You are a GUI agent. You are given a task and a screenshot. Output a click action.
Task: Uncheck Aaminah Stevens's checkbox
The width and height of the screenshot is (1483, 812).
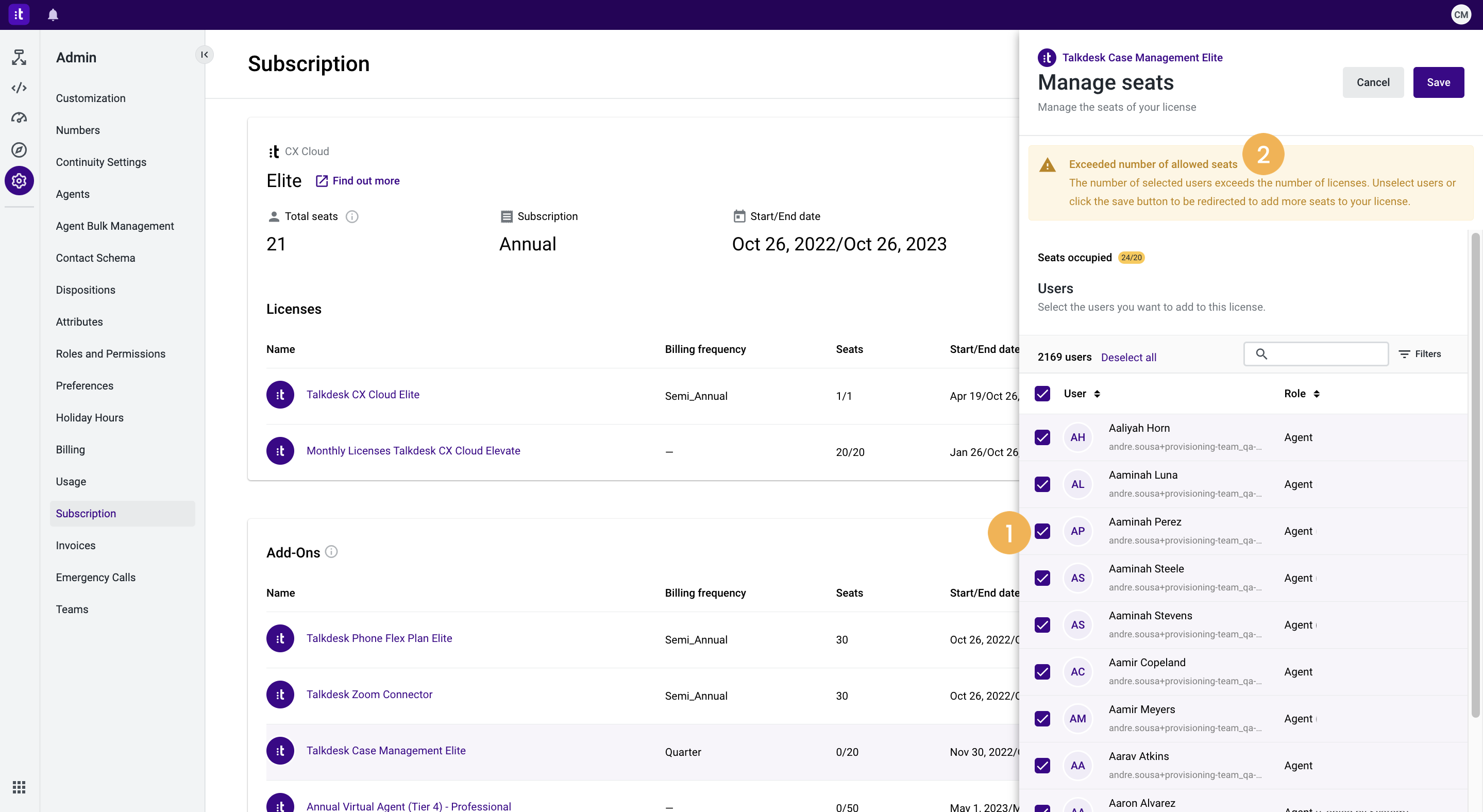[x=1042, y=625]
